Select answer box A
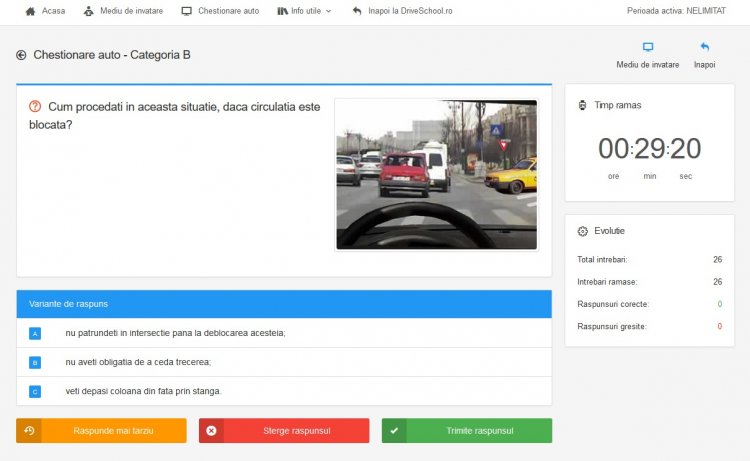The height and width of the screenshot is (461, 750). point(35,333)
